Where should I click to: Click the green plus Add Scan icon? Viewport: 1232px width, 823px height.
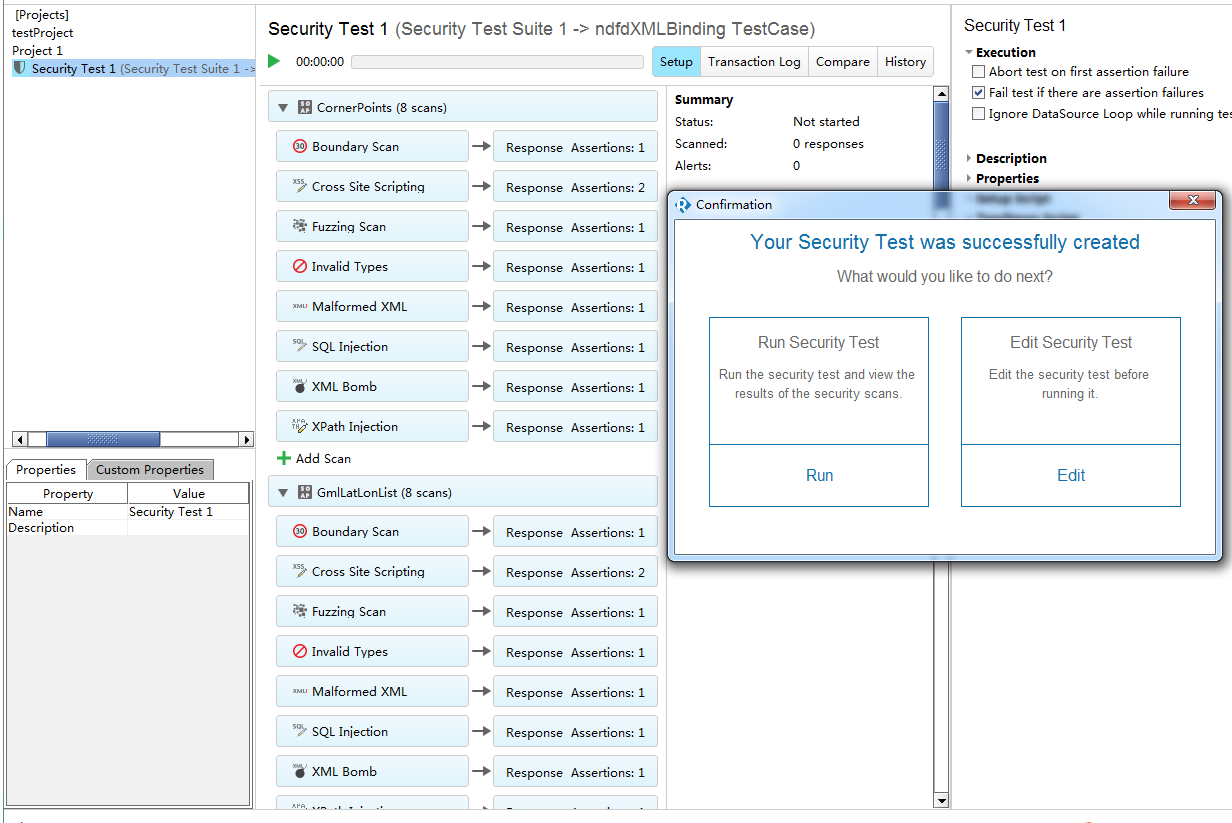pos(284,459)
